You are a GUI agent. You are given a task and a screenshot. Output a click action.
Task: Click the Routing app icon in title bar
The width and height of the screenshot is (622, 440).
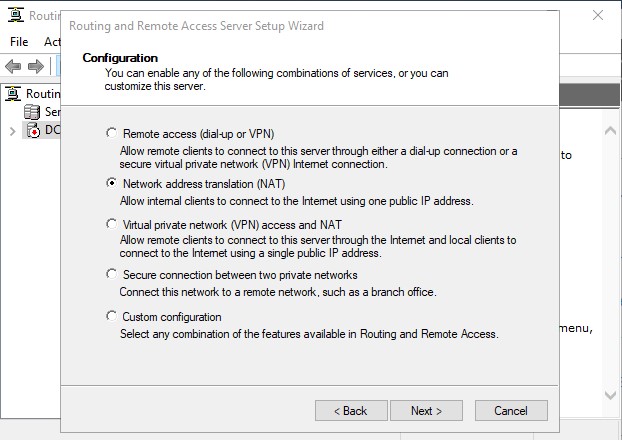click(x=16, y=15)
